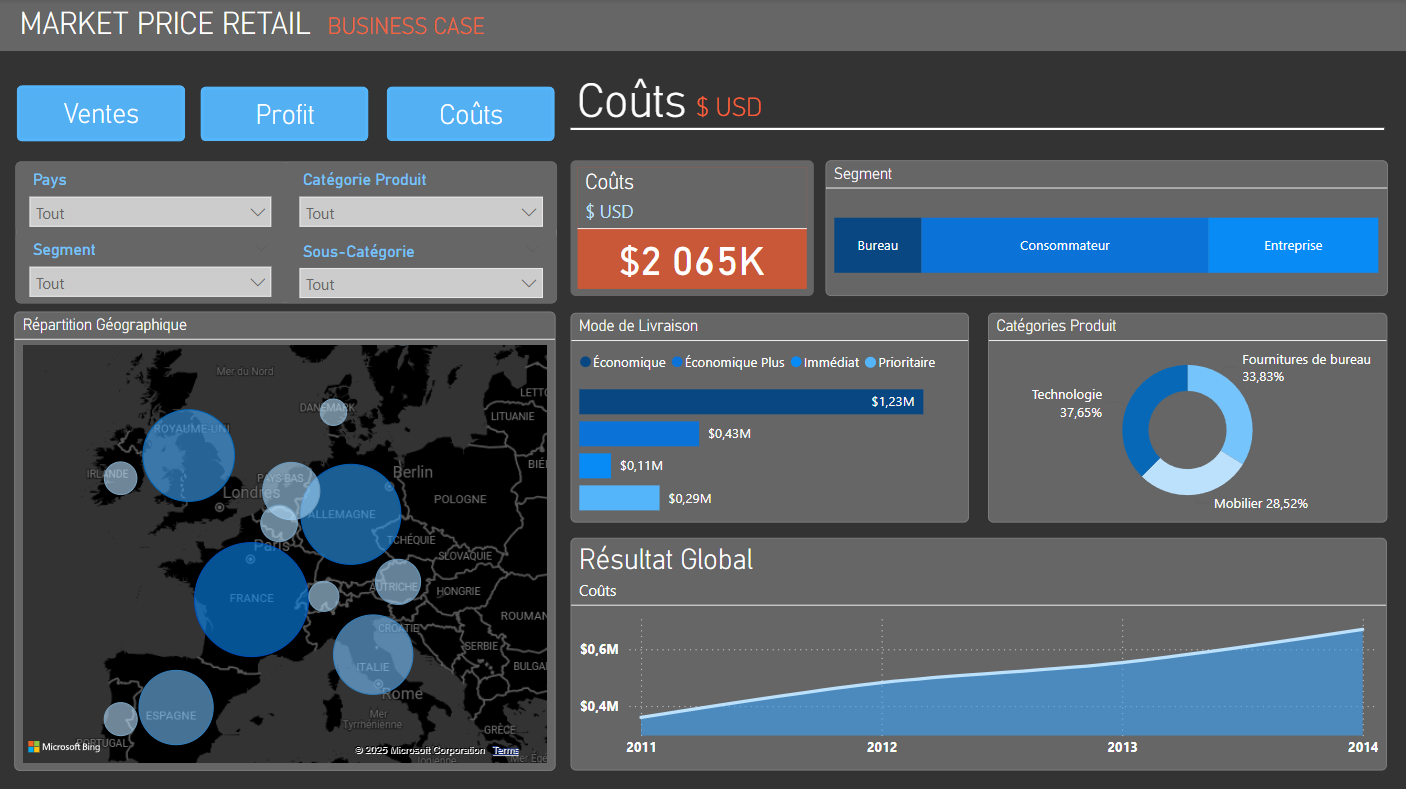Open the map Terms link
The image size is (1406, 789).
[506, 751]
